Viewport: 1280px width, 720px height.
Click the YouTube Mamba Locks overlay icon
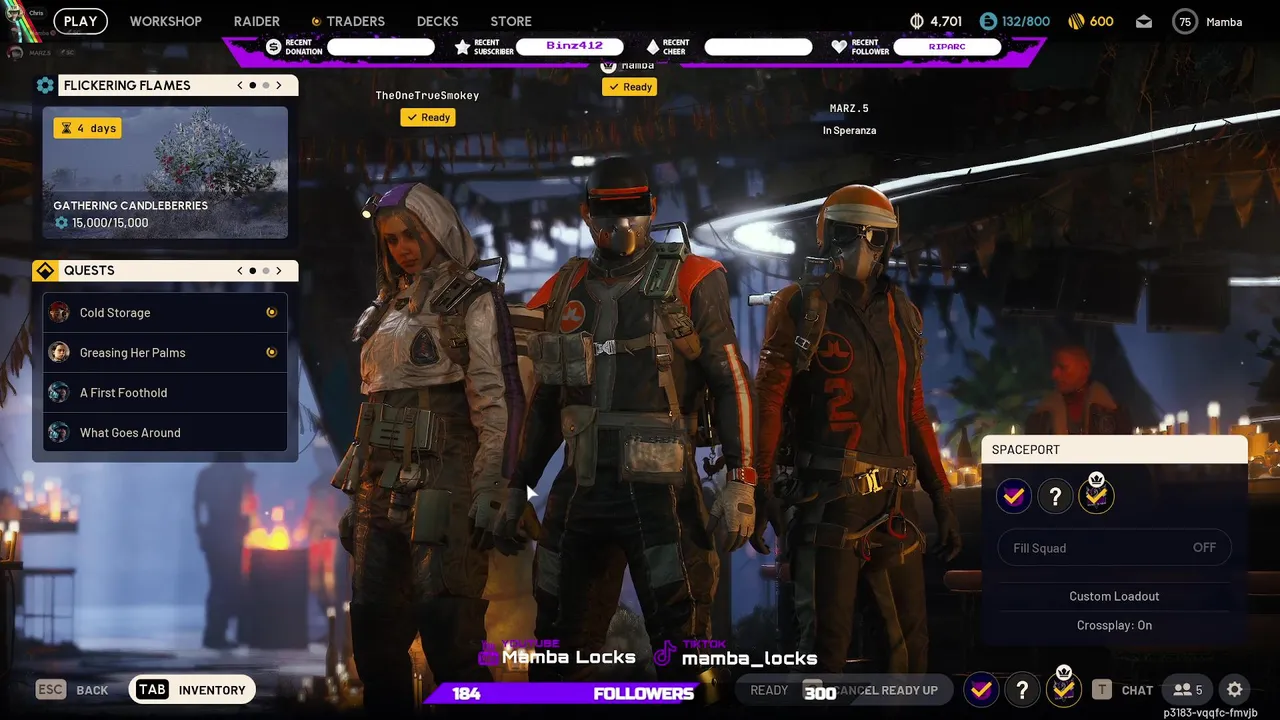[x=488, y=656]
